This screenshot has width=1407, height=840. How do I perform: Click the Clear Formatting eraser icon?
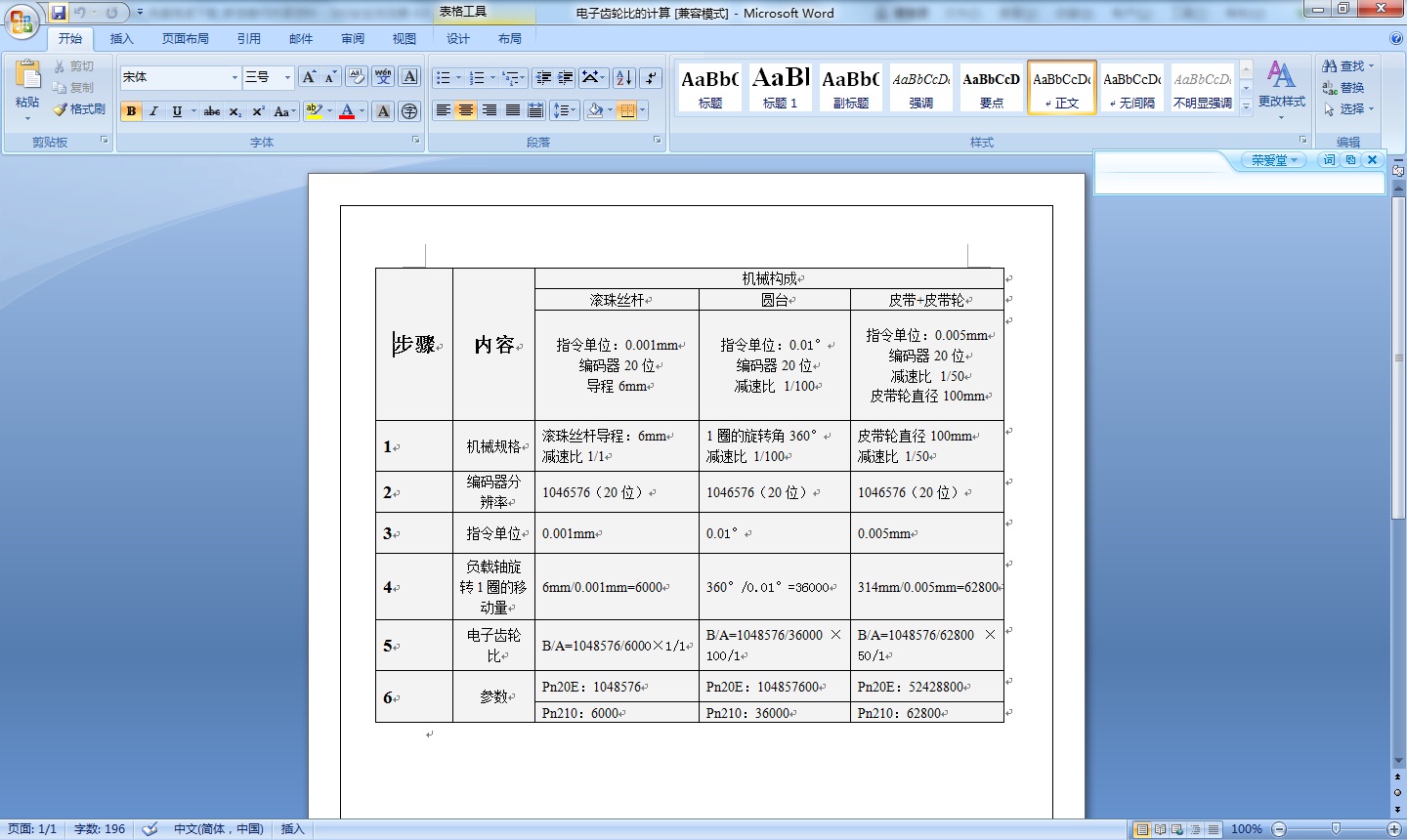[357, 77]
